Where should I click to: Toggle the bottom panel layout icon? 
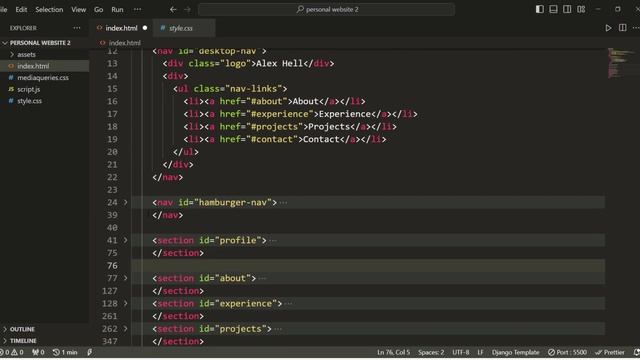[x=553, y=9]
